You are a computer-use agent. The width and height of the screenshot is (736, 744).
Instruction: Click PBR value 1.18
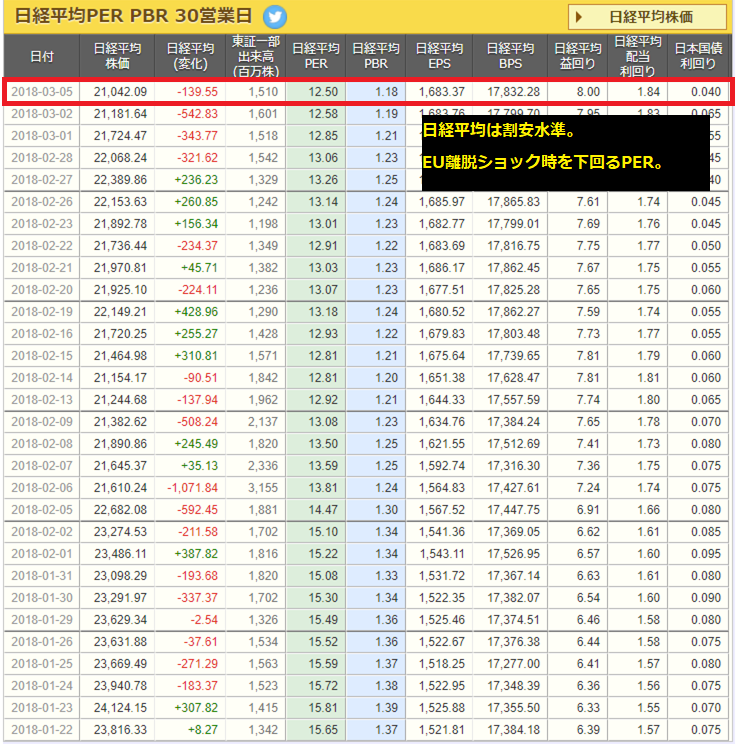tap(386, 92)
